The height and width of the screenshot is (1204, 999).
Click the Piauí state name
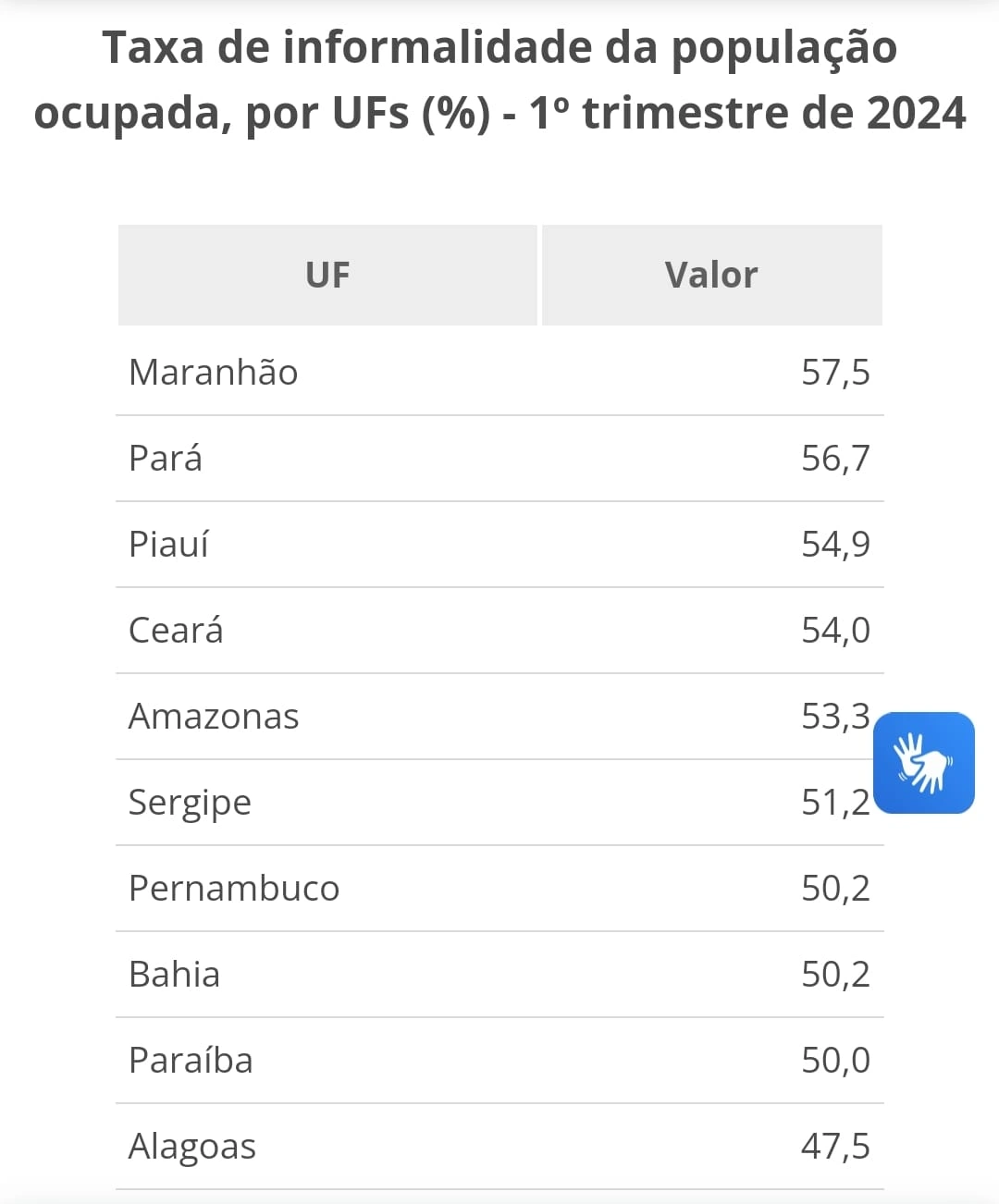click(x=168, y=545)
